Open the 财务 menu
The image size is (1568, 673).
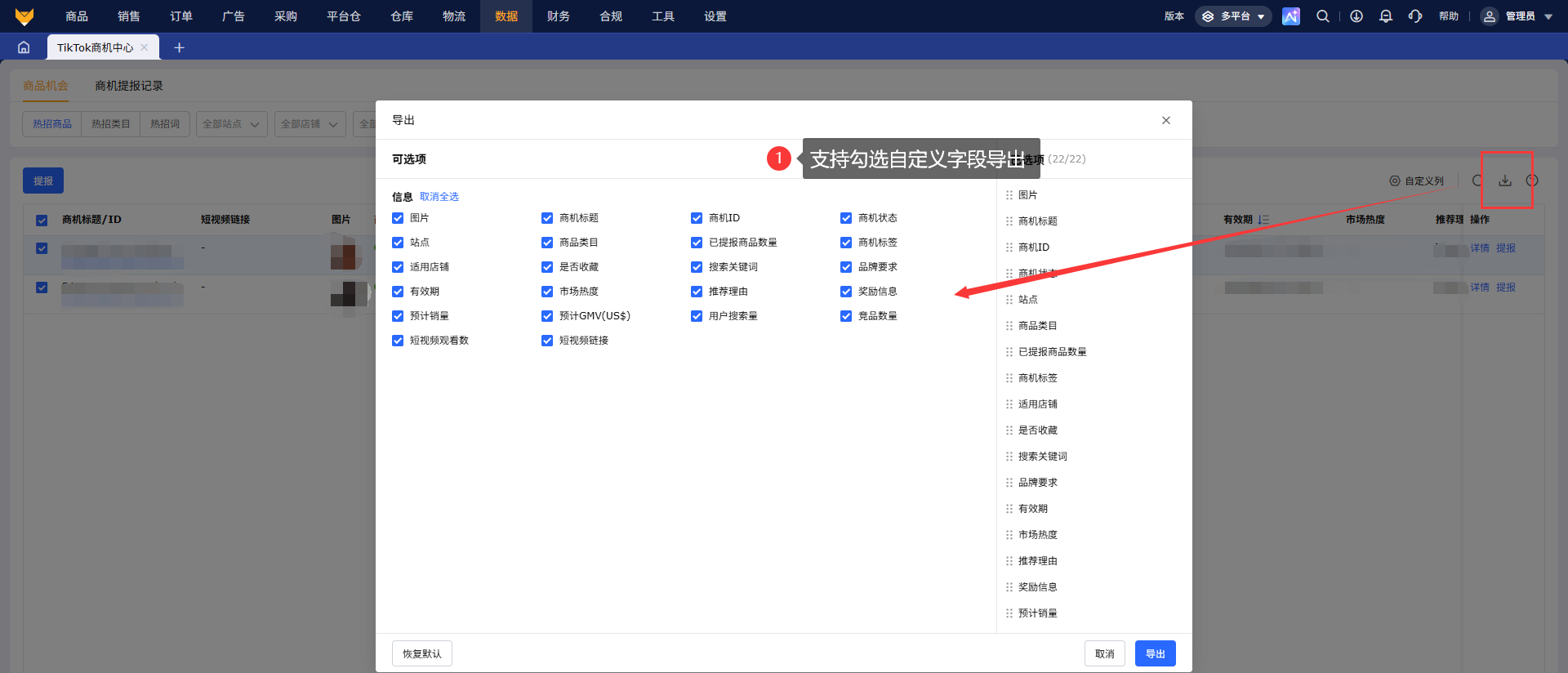[559, 16]
